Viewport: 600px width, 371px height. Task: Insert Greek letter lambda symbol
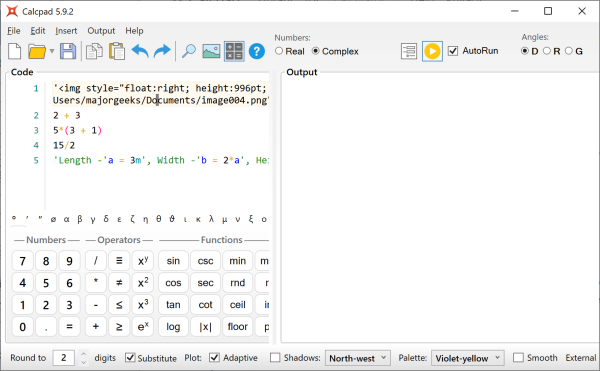211,219
